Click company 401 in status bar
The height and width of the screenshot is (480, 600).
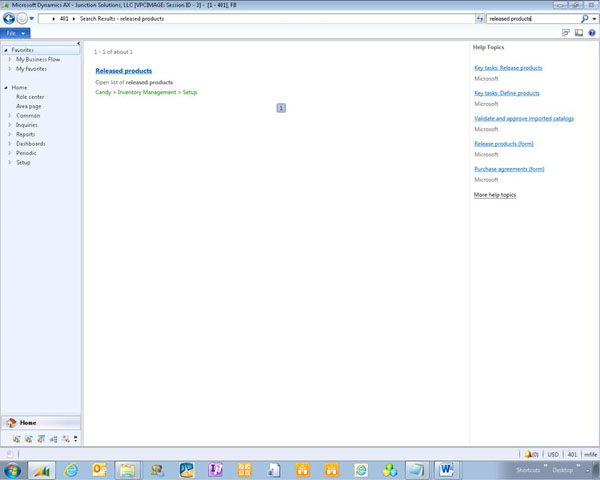click(572, 454)
